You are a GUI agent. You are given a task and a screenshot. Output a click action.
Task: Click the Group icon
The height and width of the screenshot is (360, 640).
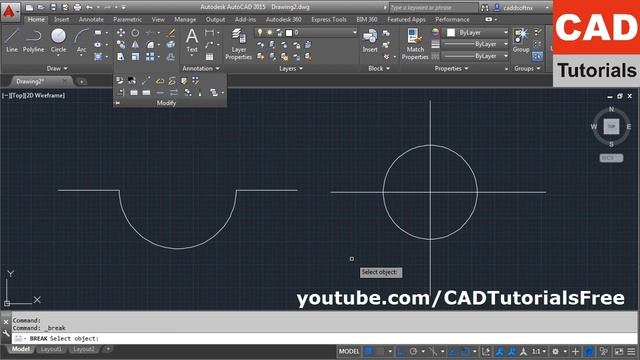point(521,40)
